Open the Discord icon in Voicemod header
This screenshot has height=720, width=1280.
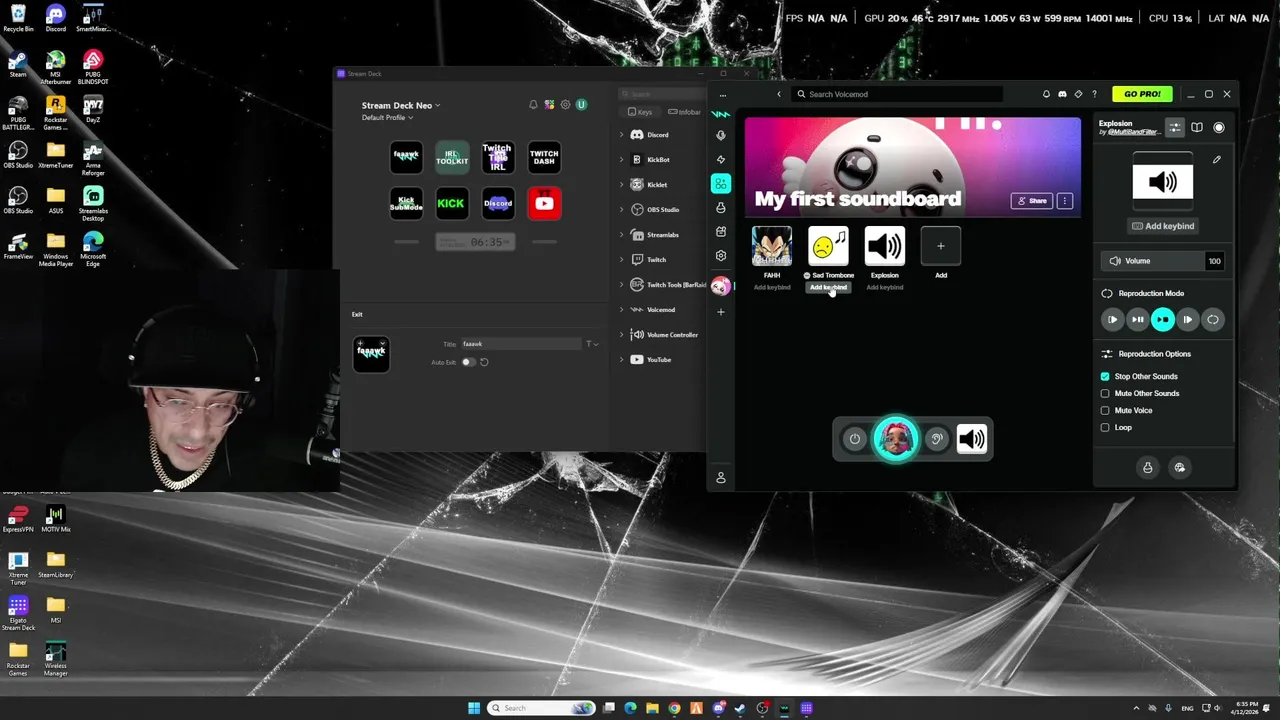(x=1062, y=94)
